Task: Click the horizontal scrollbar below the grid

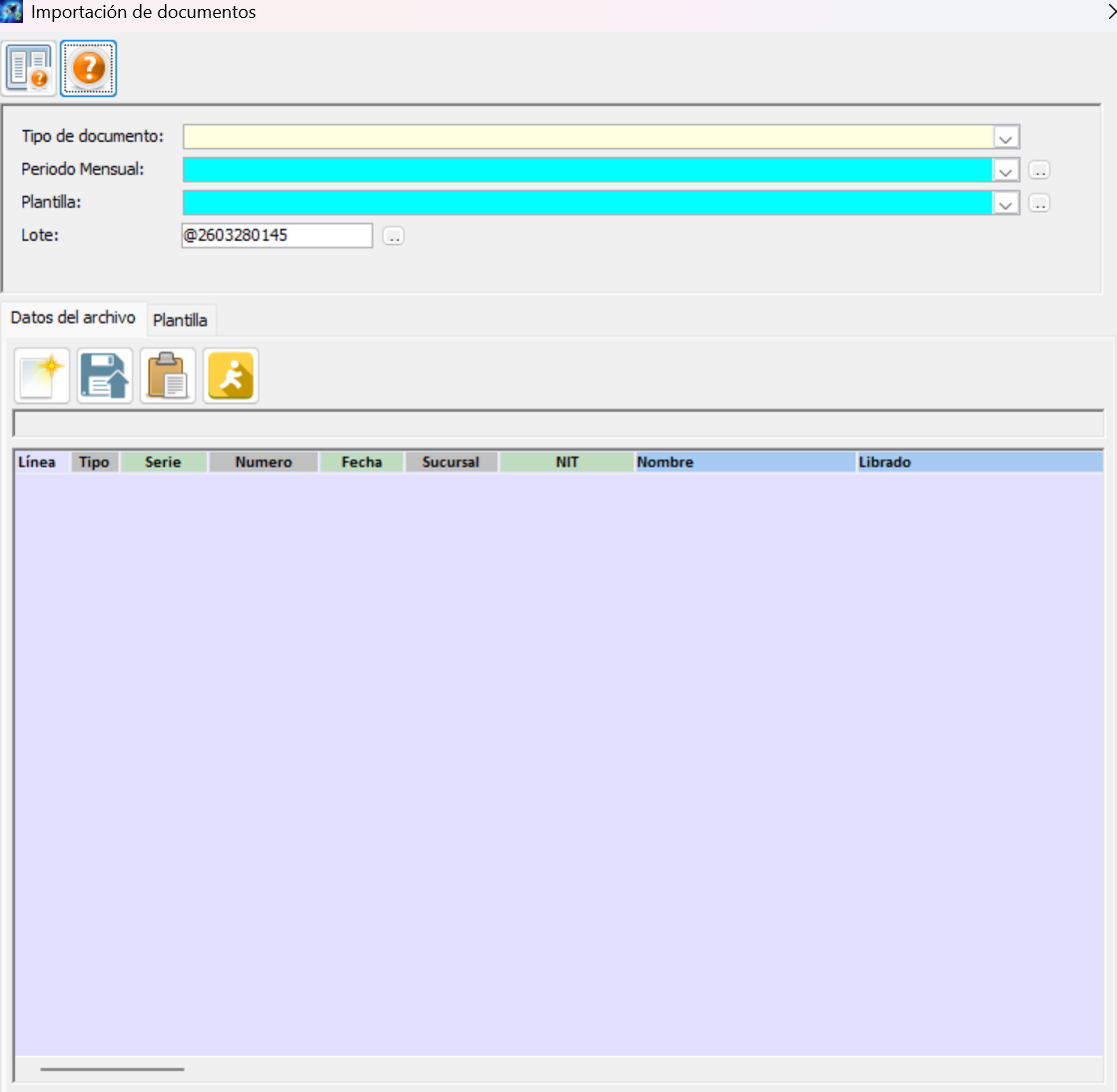Action: coord(112,1069)
